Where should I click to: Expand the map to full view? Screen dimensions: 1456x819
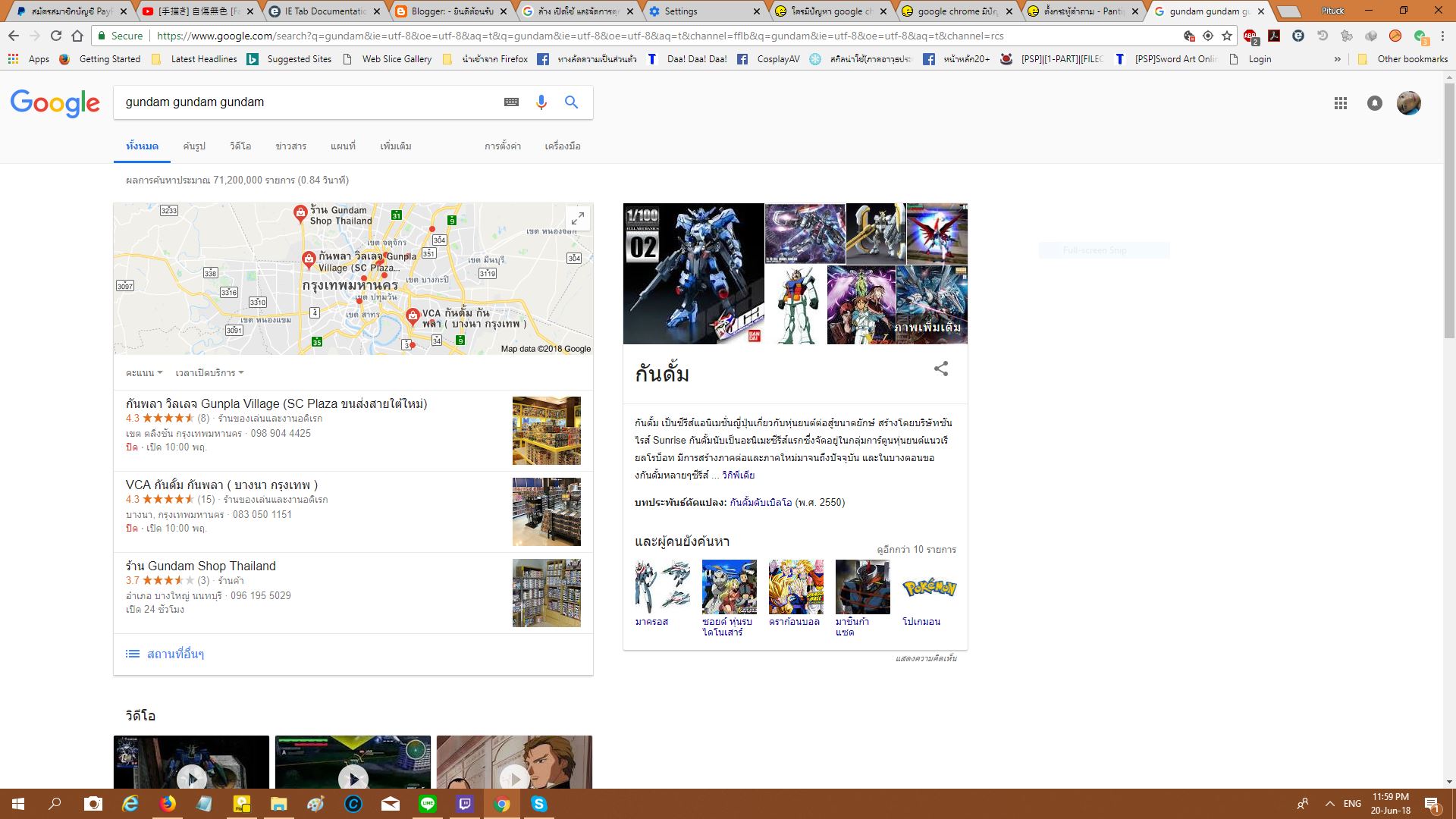(x=577, y=218)
